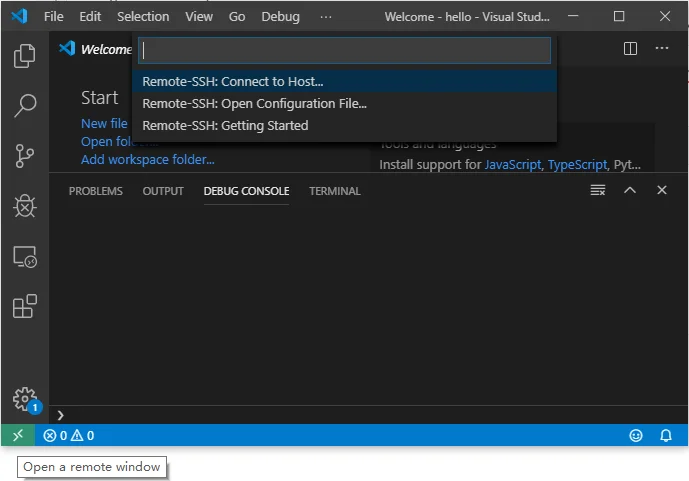The image size is (689, 481).
Task: Click the feedback smiley icon
Action: click(635, 435)
